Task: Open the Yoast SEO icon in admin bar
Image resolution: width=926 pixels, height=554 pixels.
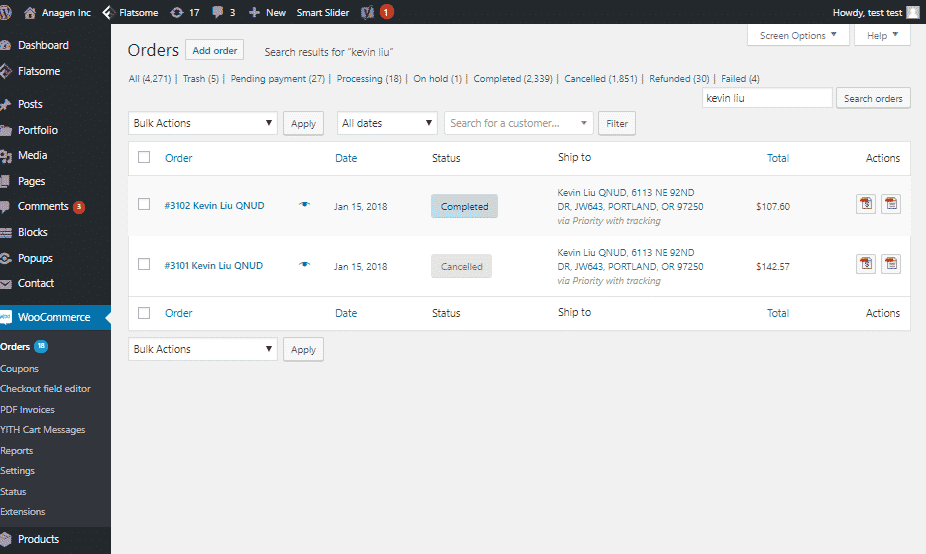Action: [367, 12]
